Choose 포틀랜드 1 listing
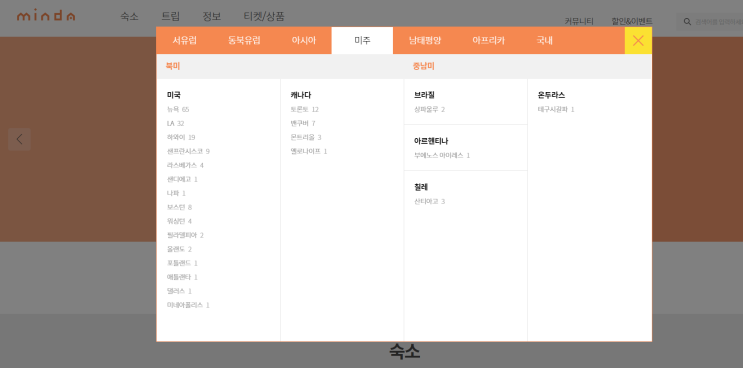 pyautogui.click(x=182, y=263)
